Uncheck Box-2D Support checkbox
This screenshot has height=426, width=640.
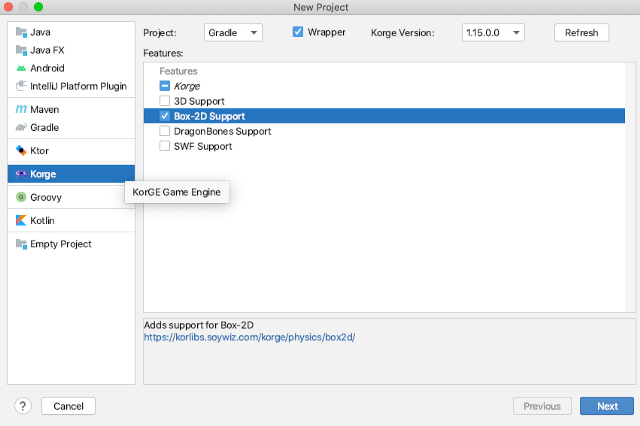point(164,116)
